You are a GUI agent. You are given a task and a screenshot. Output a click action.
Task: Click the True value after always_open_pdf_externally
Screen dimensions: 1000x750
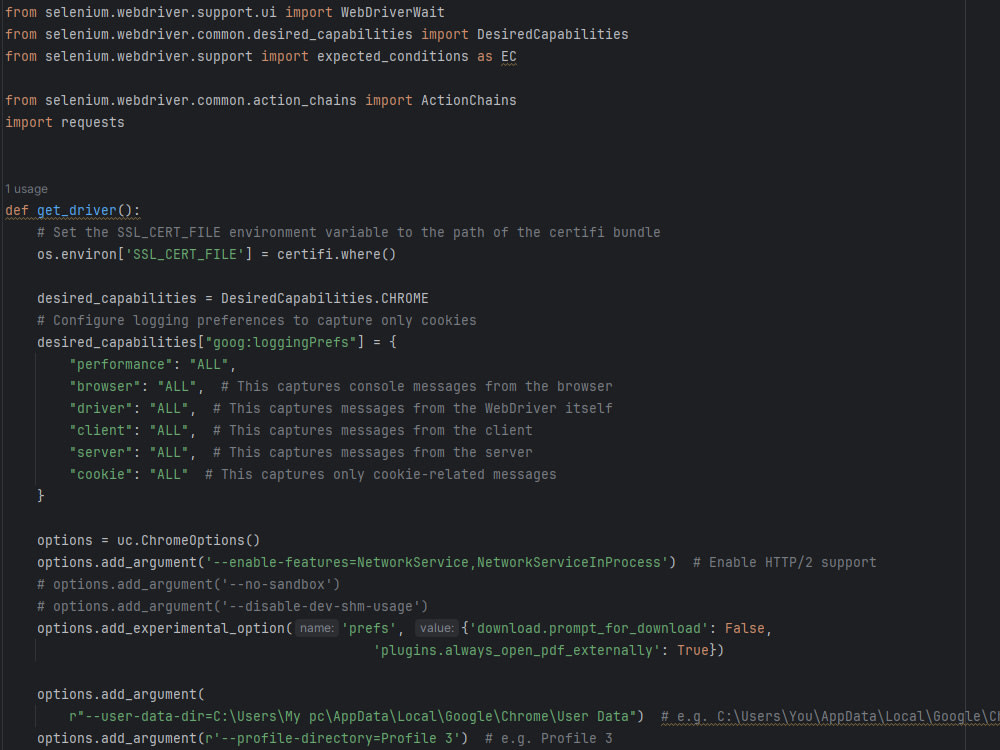click(x=693, y=651)
